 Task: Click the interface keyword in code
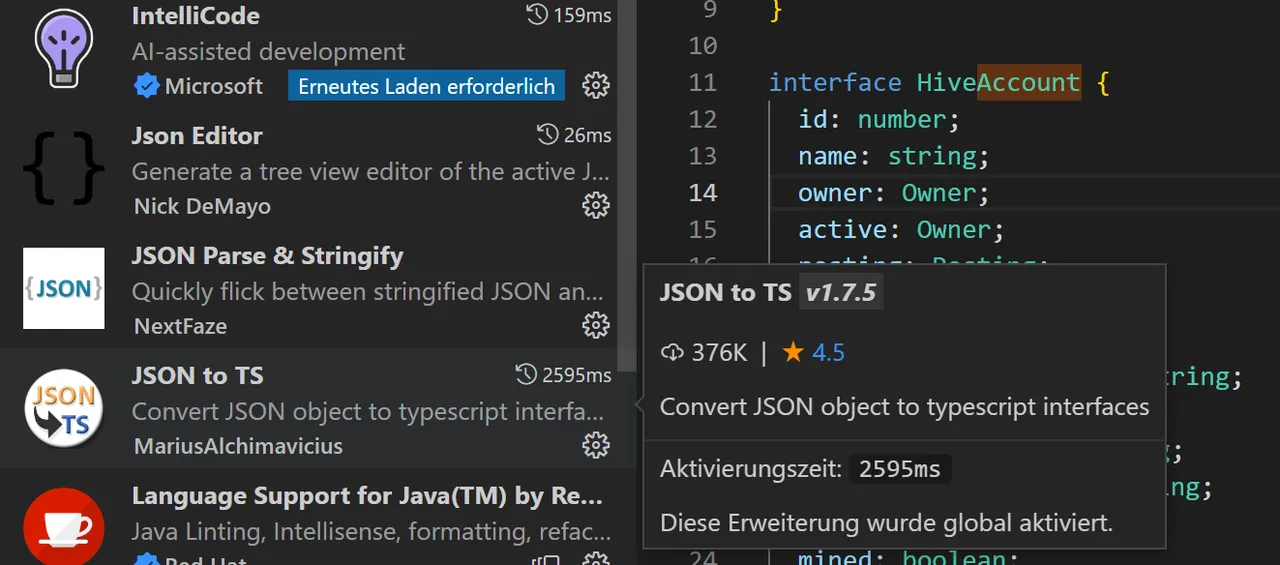click(x=835, y=82)
